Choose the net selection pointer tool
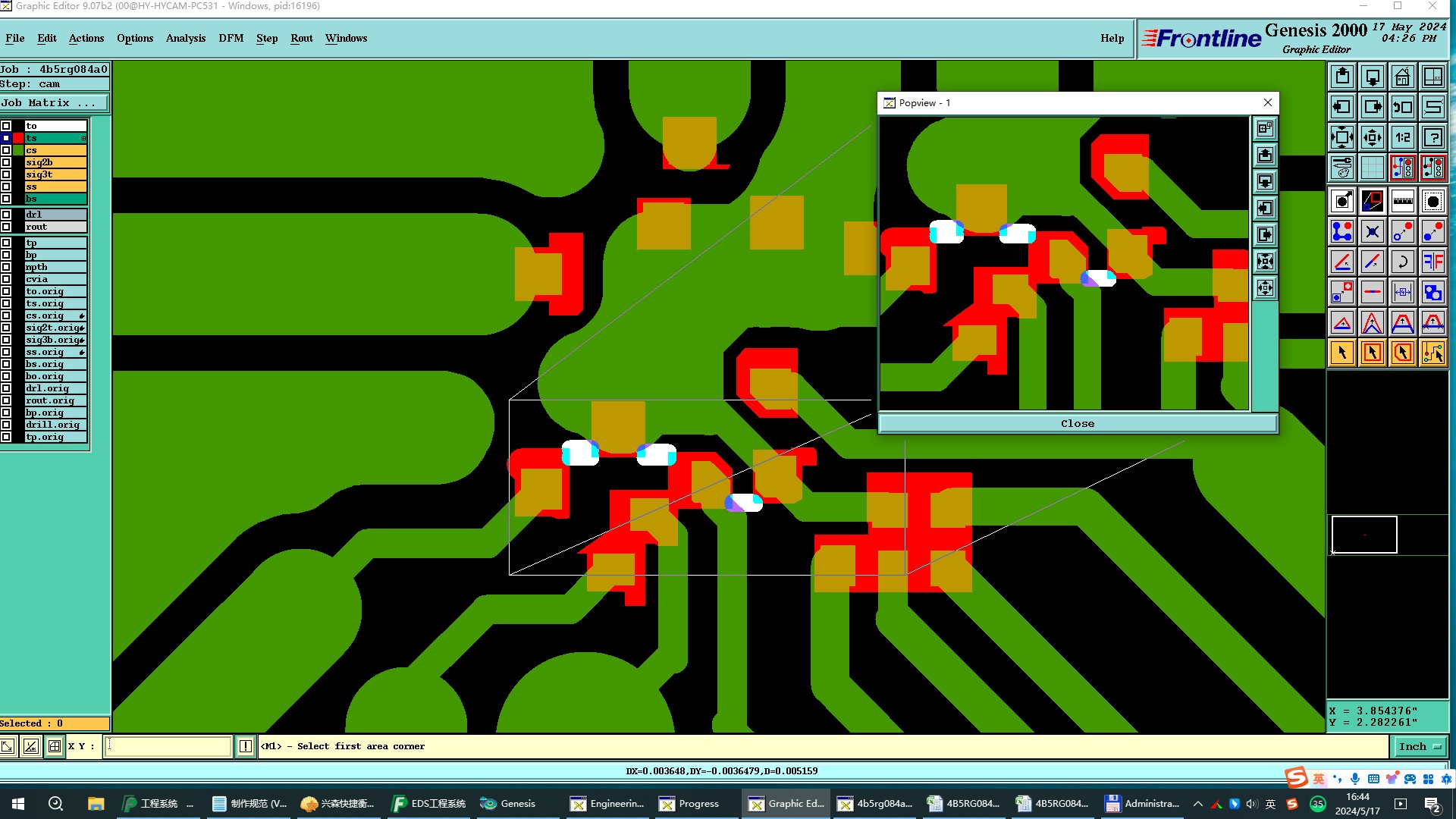 [x=1432, y=353]
